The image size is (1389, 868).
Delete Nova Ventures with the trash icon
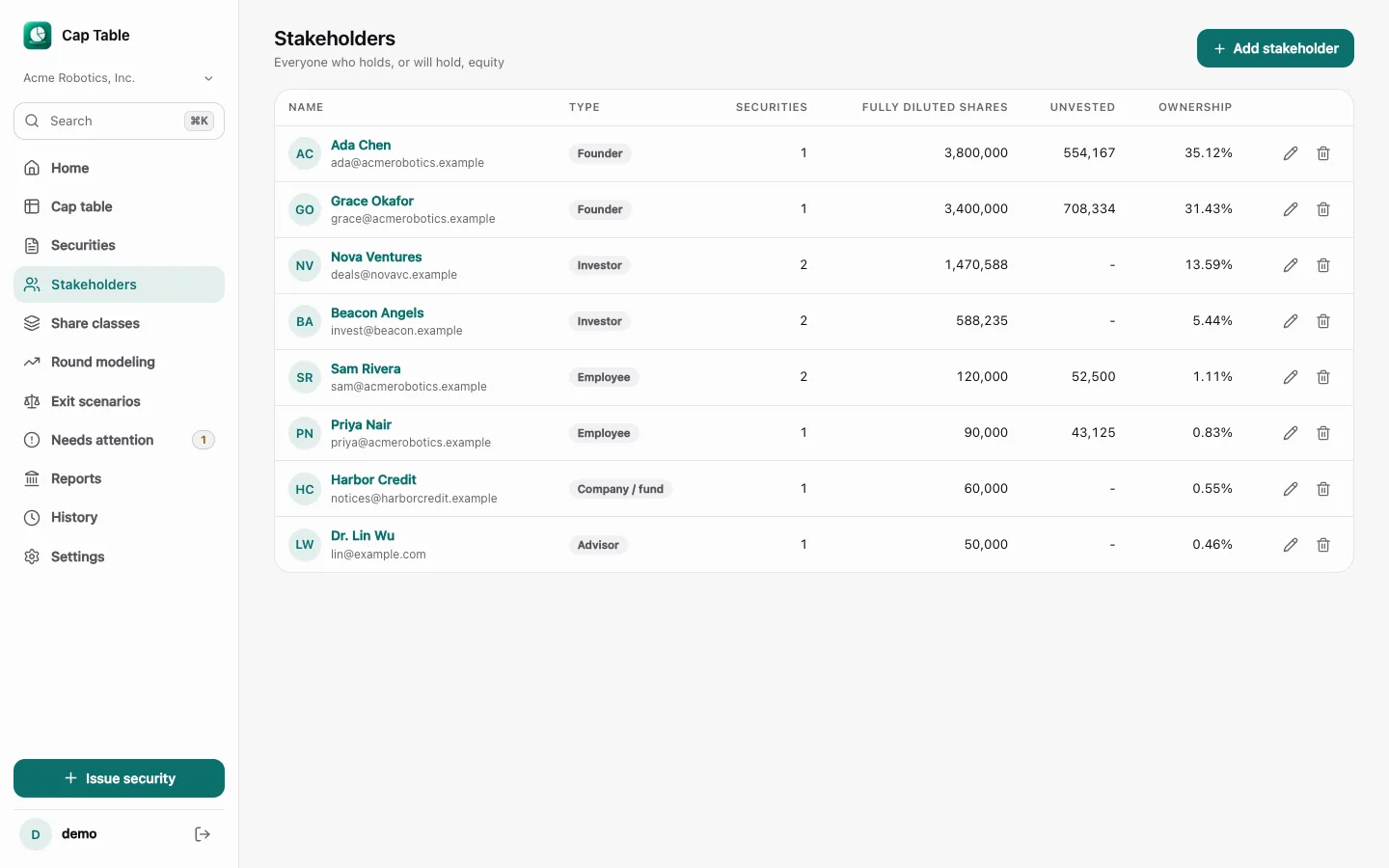tap(1323, 265)
